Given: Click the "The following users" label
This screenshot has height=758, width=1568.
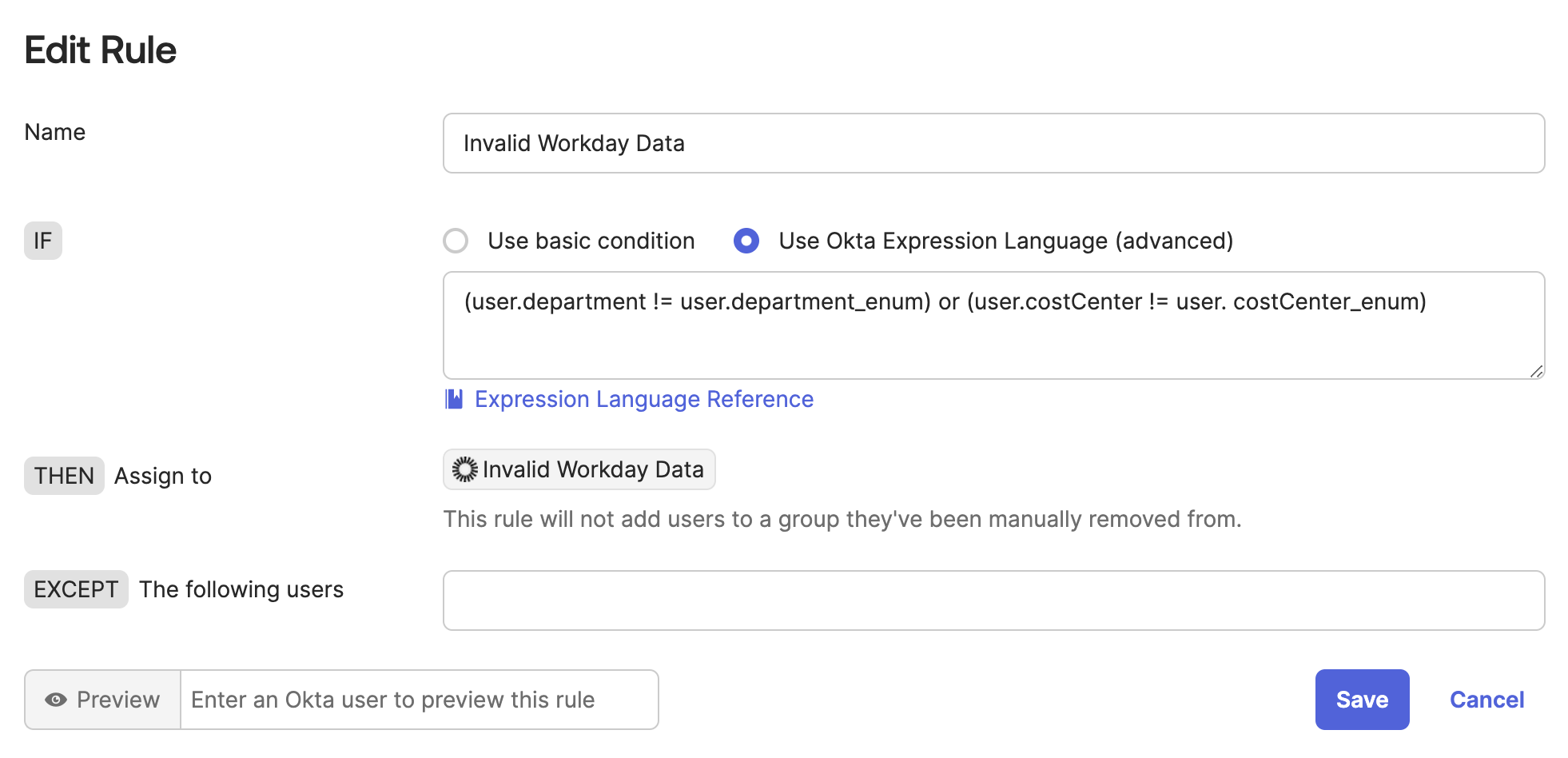Looking at the screenshot, I should 241,589.
